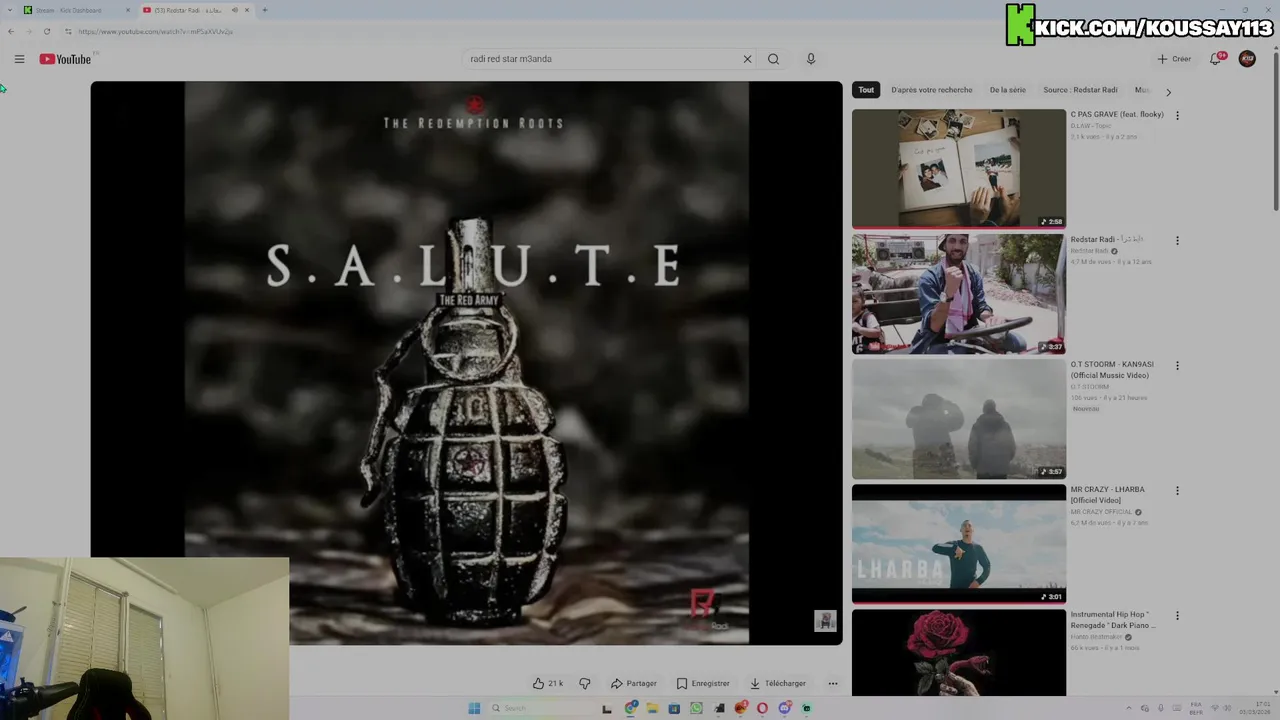Go to YouTube home via logo
This screenshot has height=720, width=1280.
tap(65, 59)
